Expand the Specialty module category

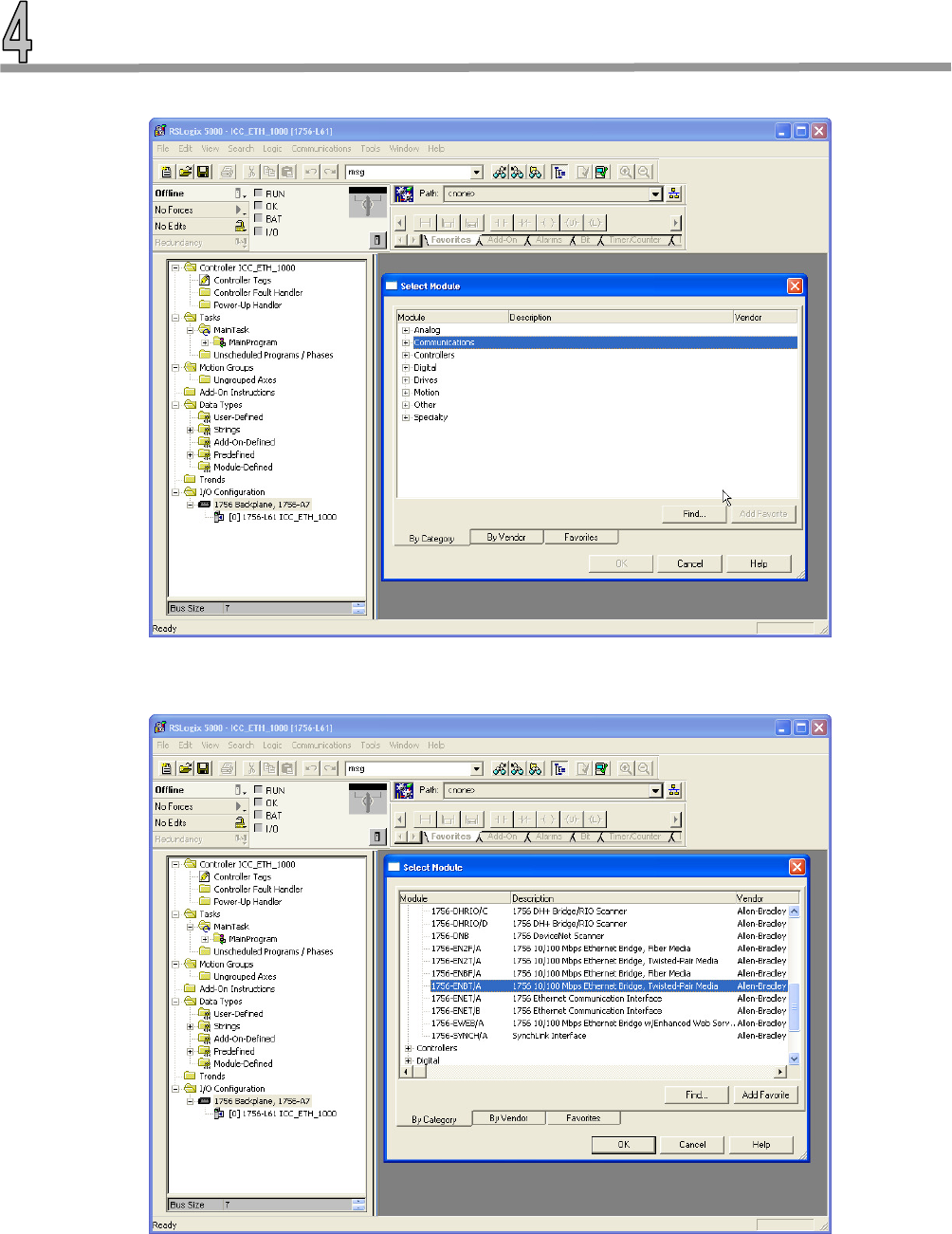tap(406, 417)
